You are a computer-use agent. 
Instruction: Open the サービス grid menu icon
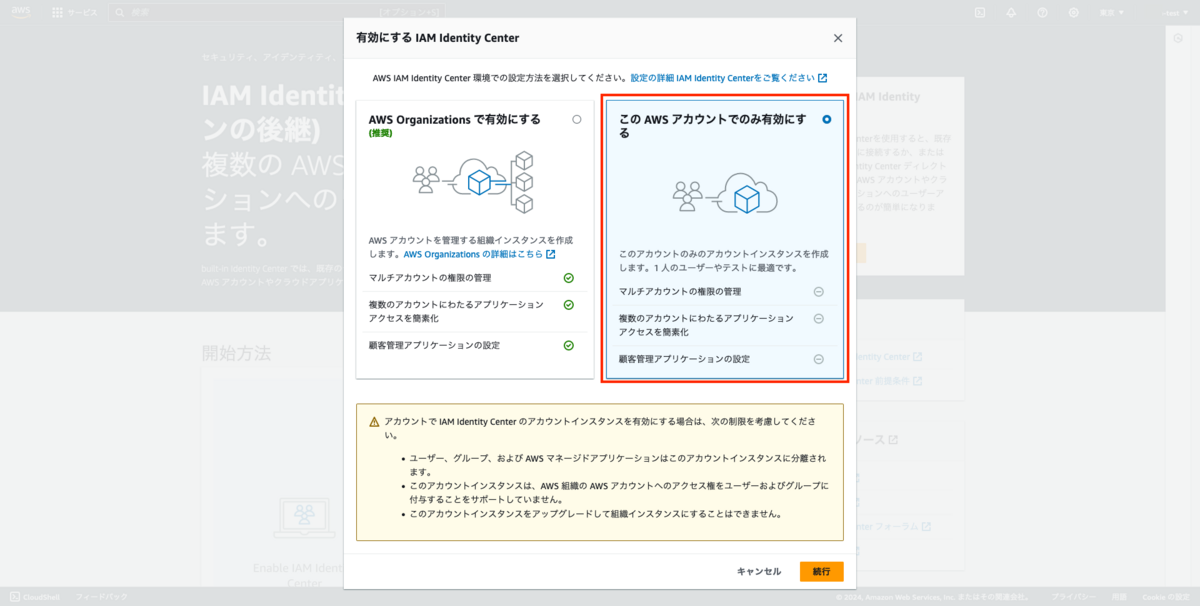point(57,13)
